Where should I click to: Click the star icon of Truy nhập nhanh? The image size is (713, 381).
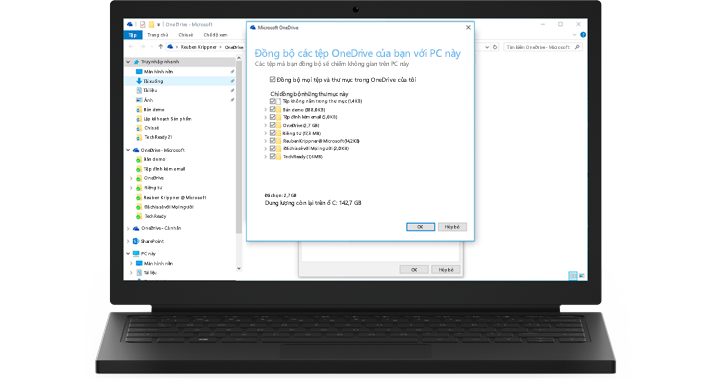click(136, 62)
